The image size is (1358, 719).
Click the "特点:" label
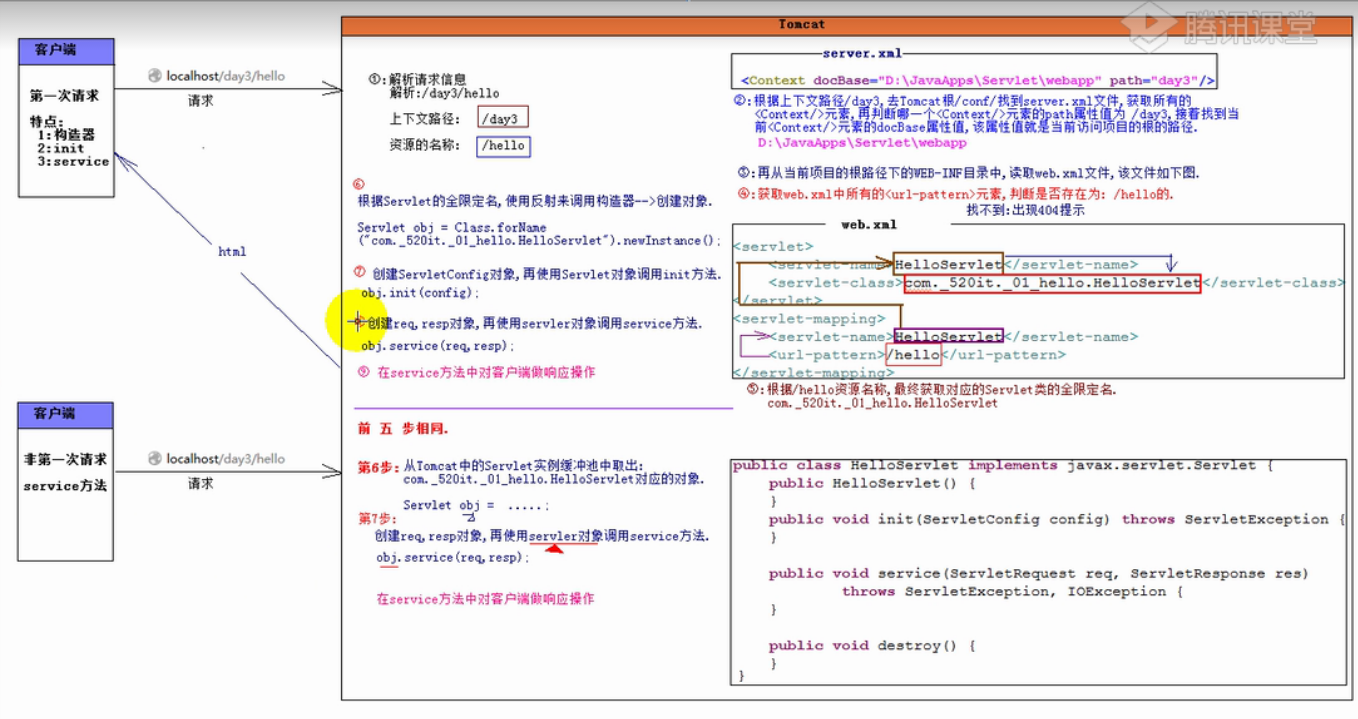(x=47, y=121)
